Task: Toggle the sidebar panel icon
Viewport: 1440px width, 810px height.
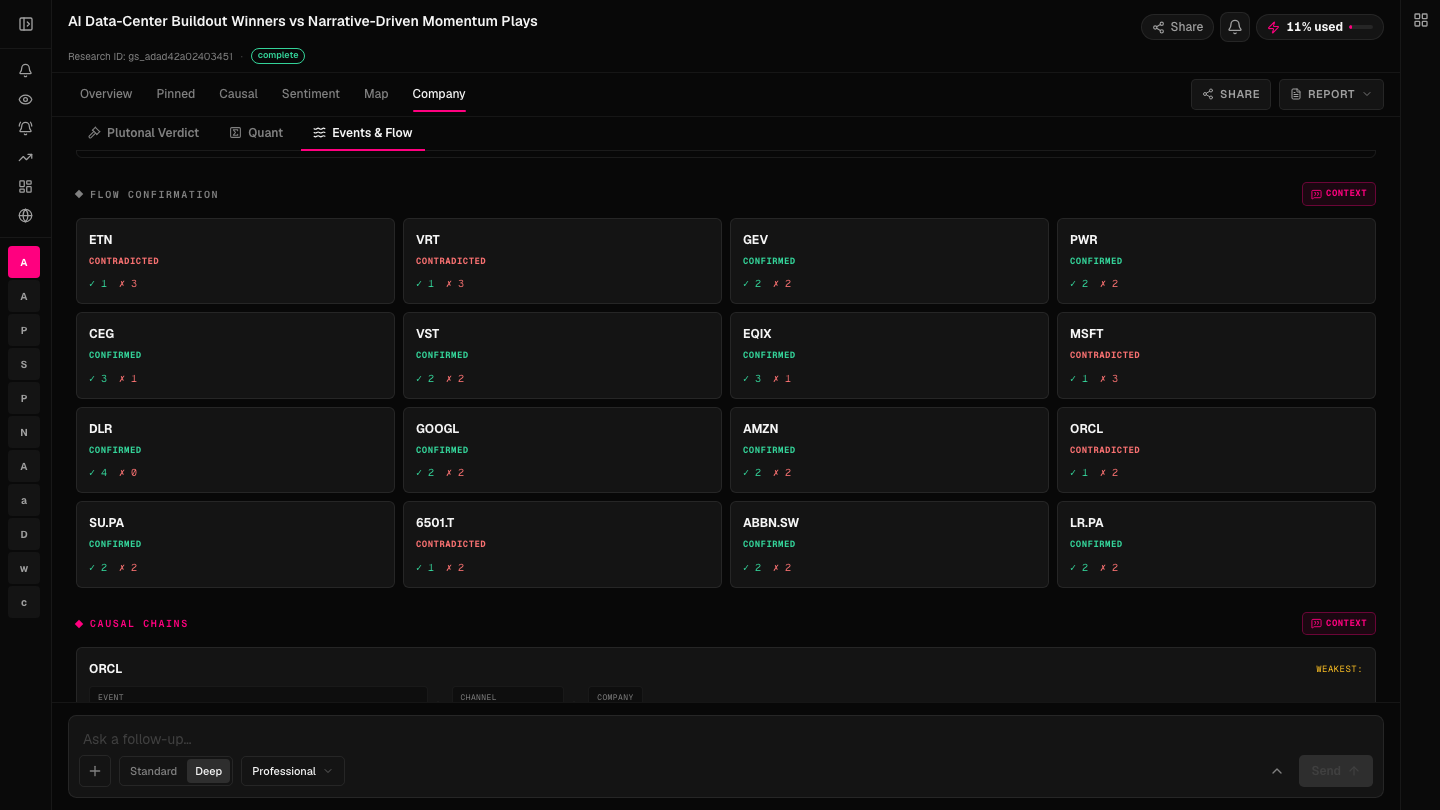Action: [x=26, y=24]
